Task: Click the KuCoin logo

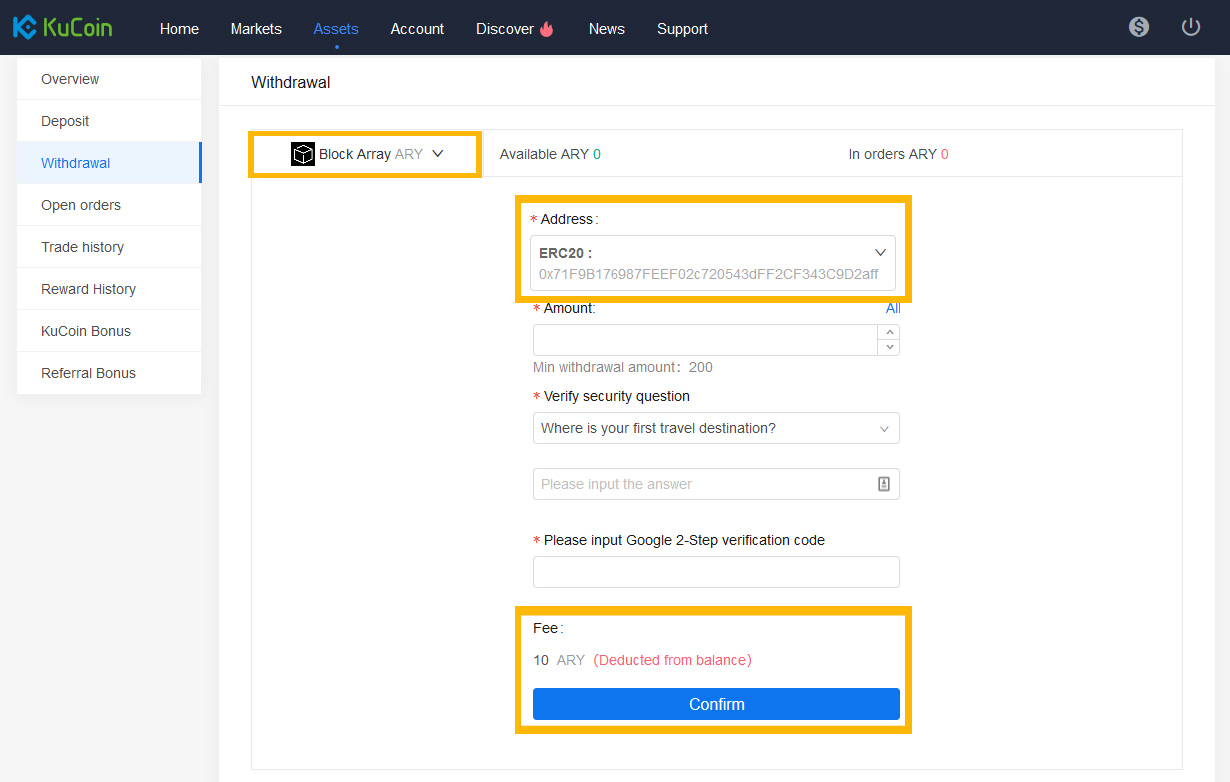Action: point(62,27)
